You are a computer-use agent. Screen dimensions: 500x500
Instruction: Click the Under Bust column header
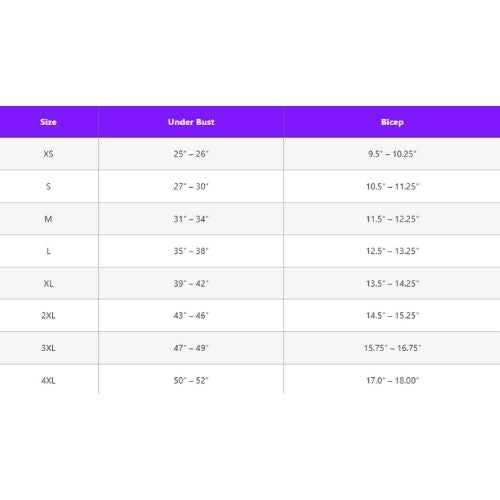point(191,122)
